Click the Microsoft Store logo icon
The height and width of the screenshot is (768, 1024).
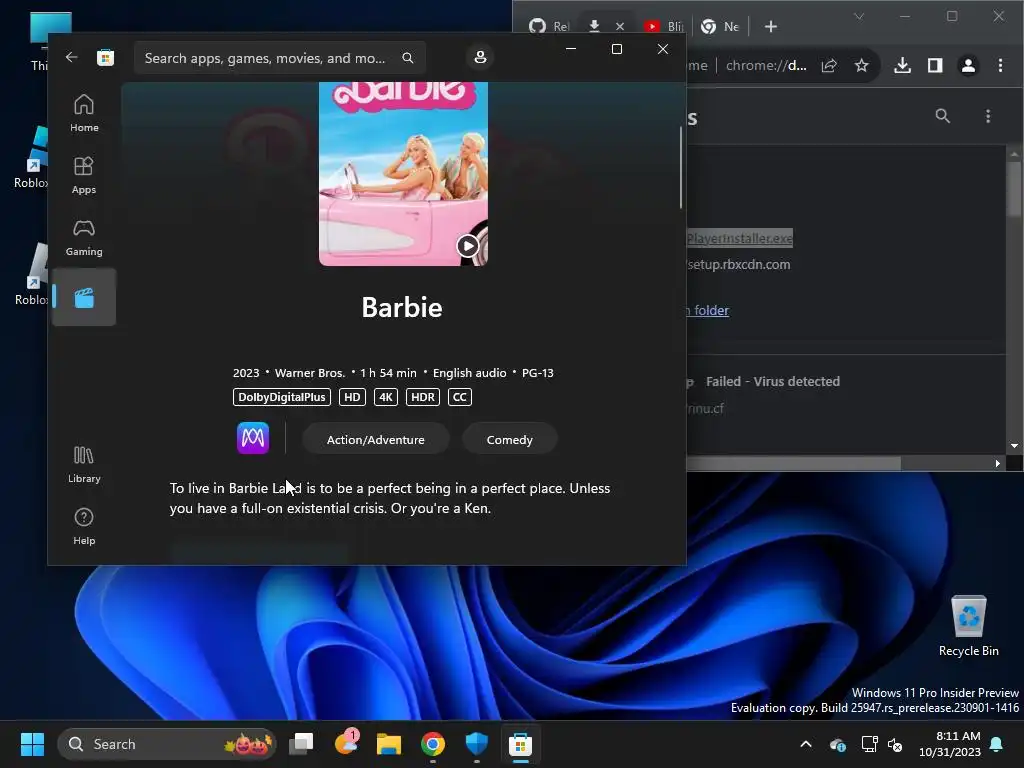point(105,57)
